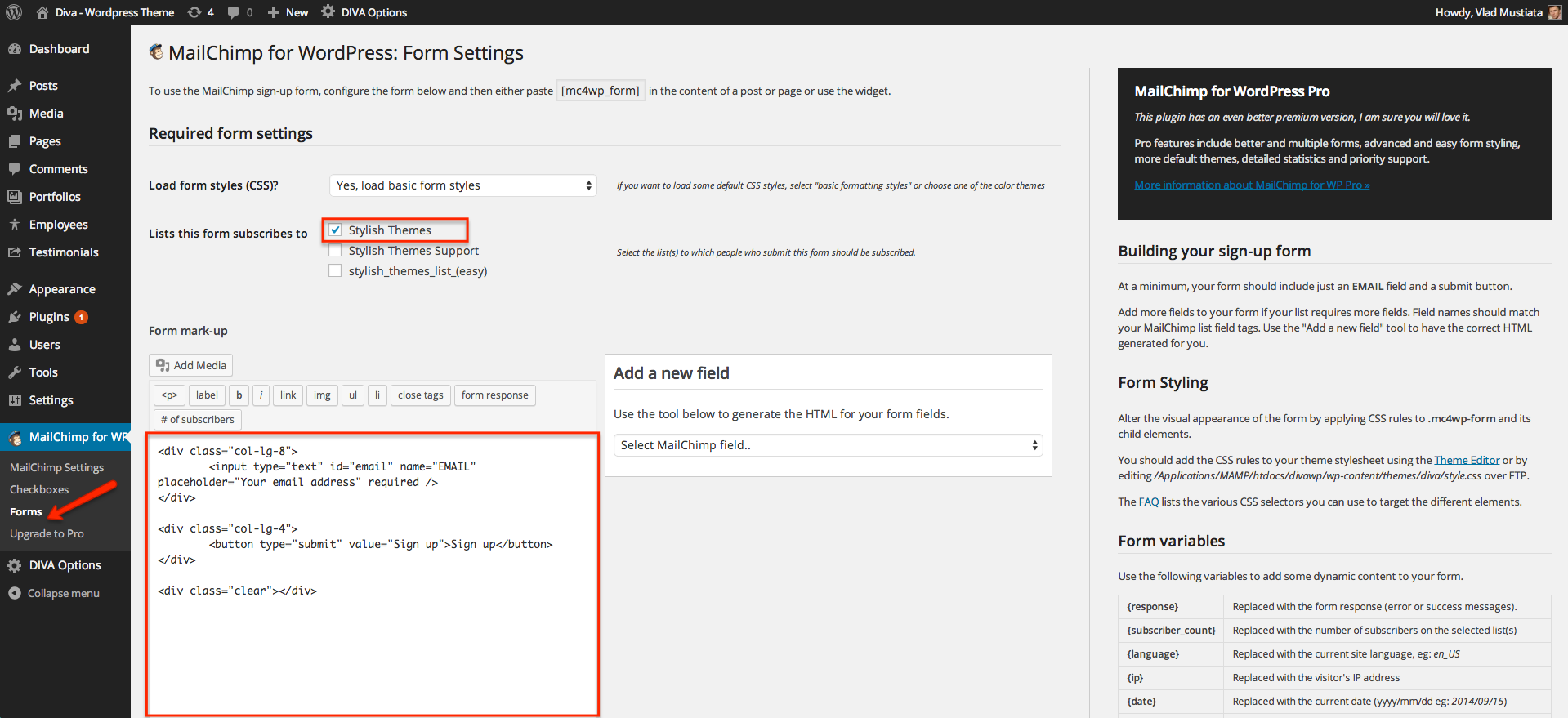Click the WordPress logo icon in admin bar
1568x718 pixels.
point(14,12)
